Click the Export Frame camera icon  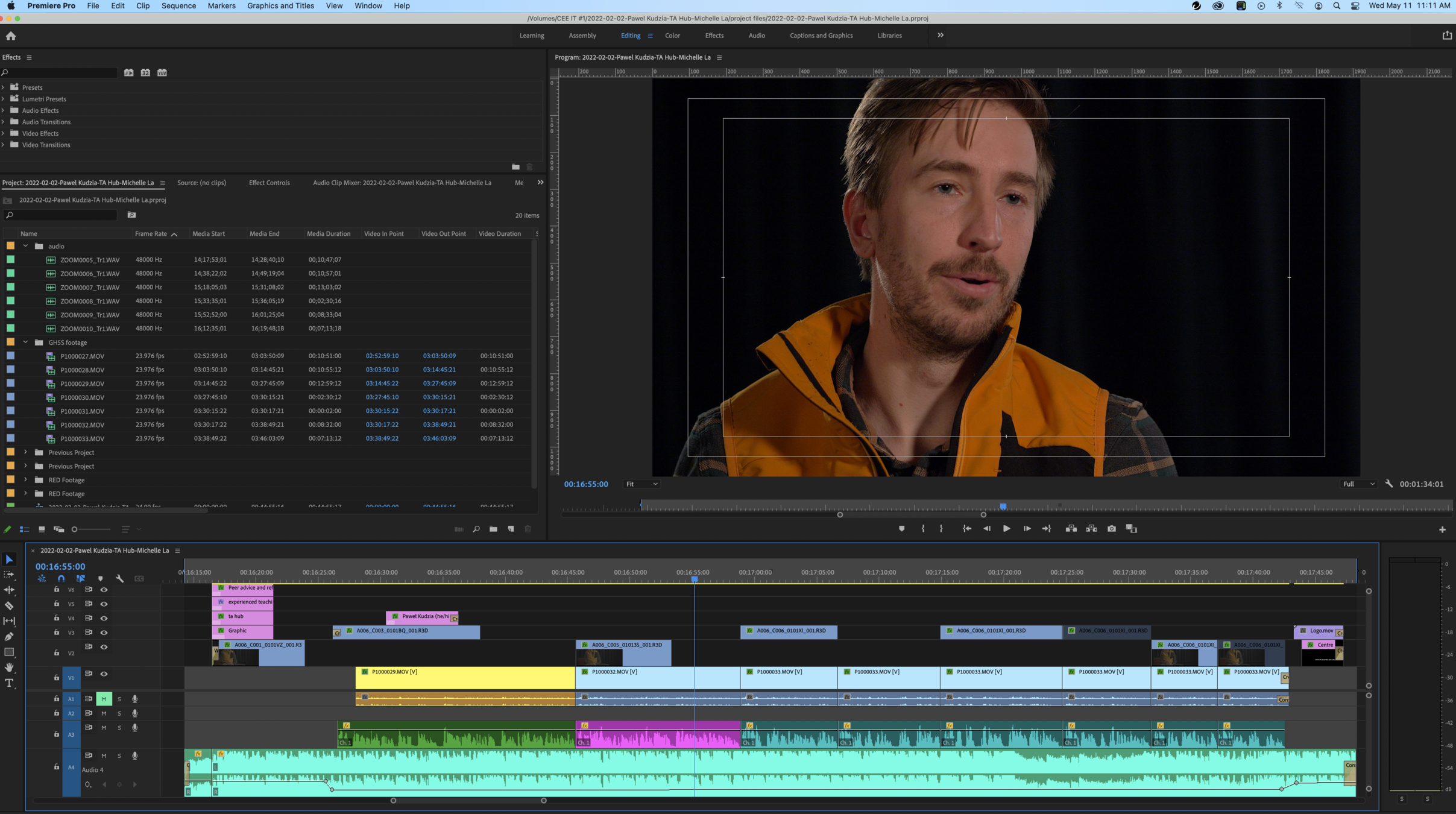[x=1111, y=529]
